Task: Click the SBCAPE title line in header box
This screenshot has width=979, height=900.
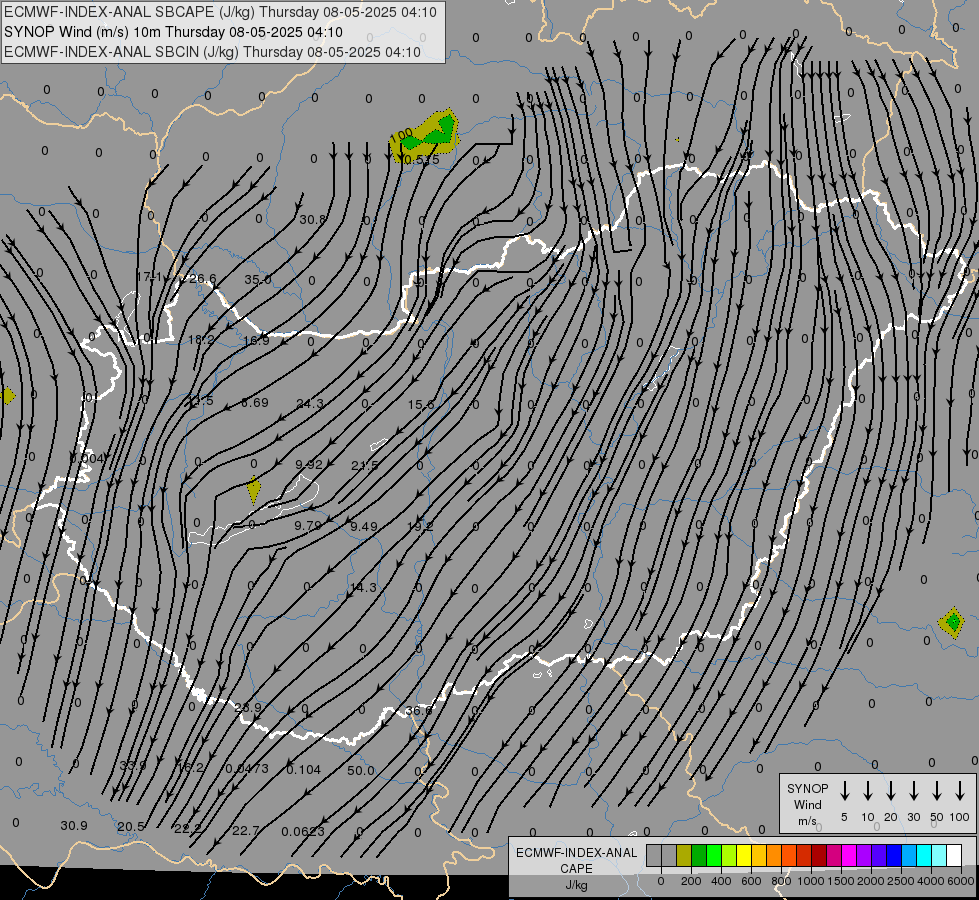Action: pyautogui.click(x=220, y=12)
